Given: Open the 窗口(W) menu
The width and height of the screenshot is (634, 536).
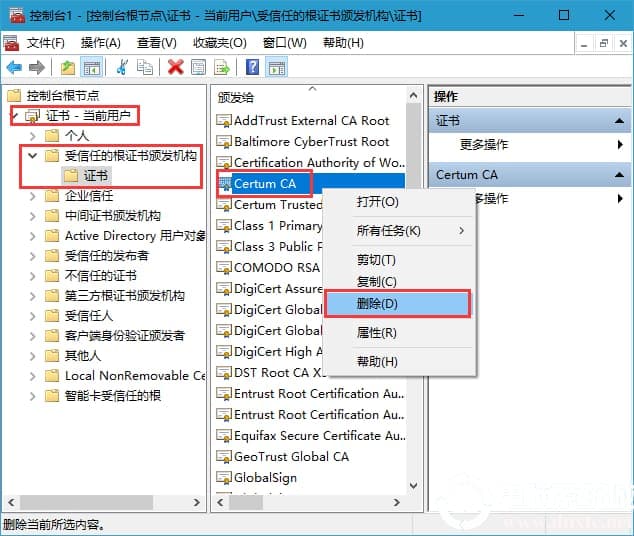Looking at the screenshot, I should 285,43.
